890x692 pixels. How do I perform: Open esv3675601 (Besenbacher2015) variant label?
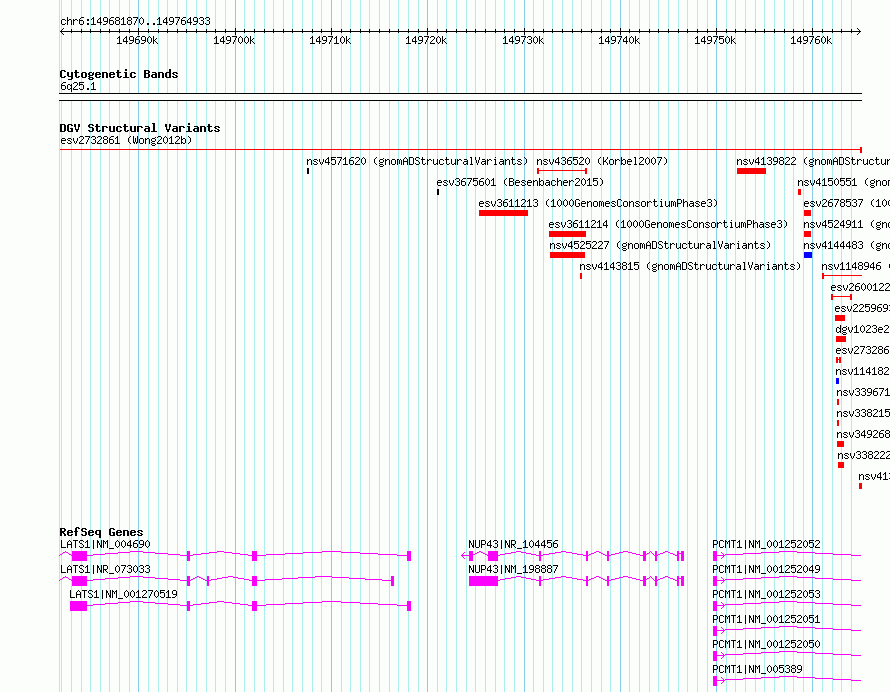click(x=520, y=182)
